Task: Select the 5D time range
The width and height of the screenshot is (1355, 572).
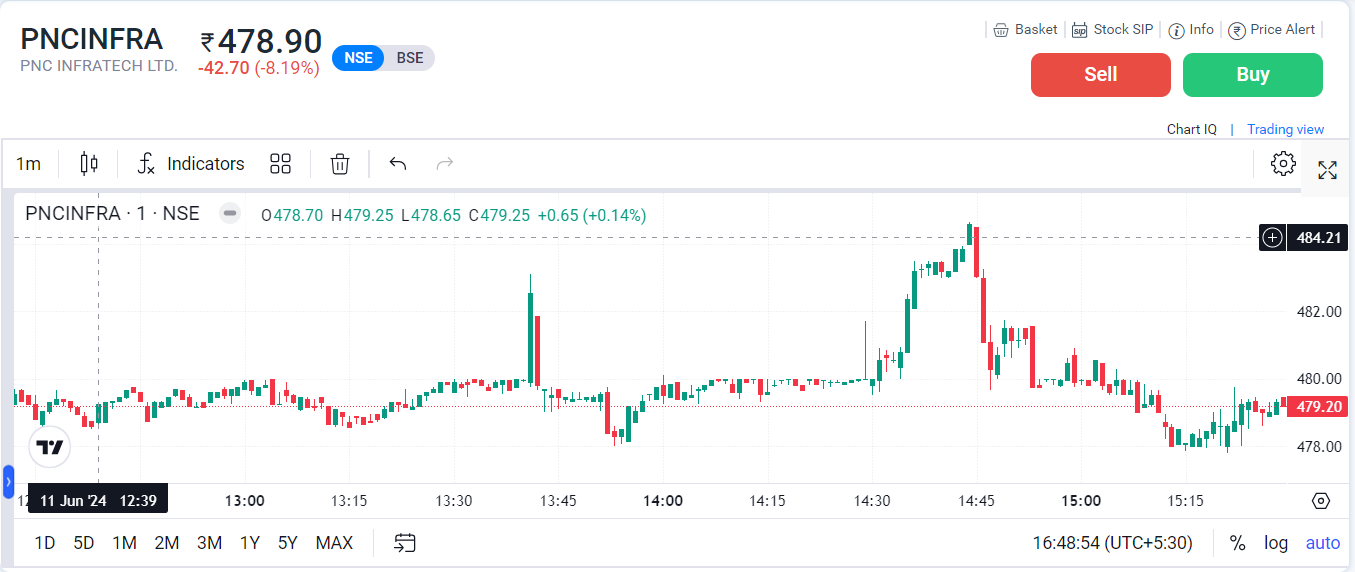Action: coord(84,543)
